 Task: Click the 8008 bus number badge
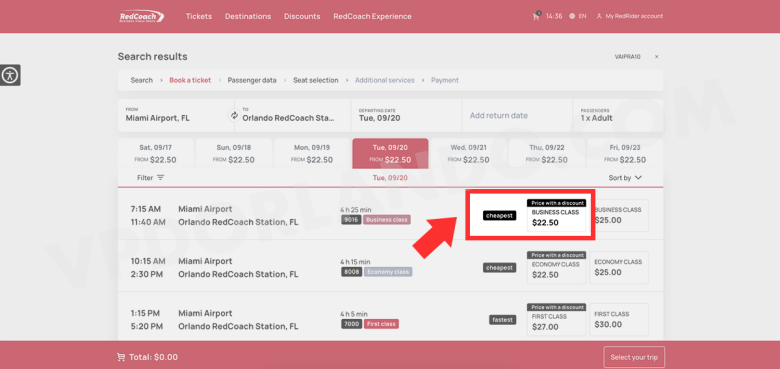click(351, 272)
